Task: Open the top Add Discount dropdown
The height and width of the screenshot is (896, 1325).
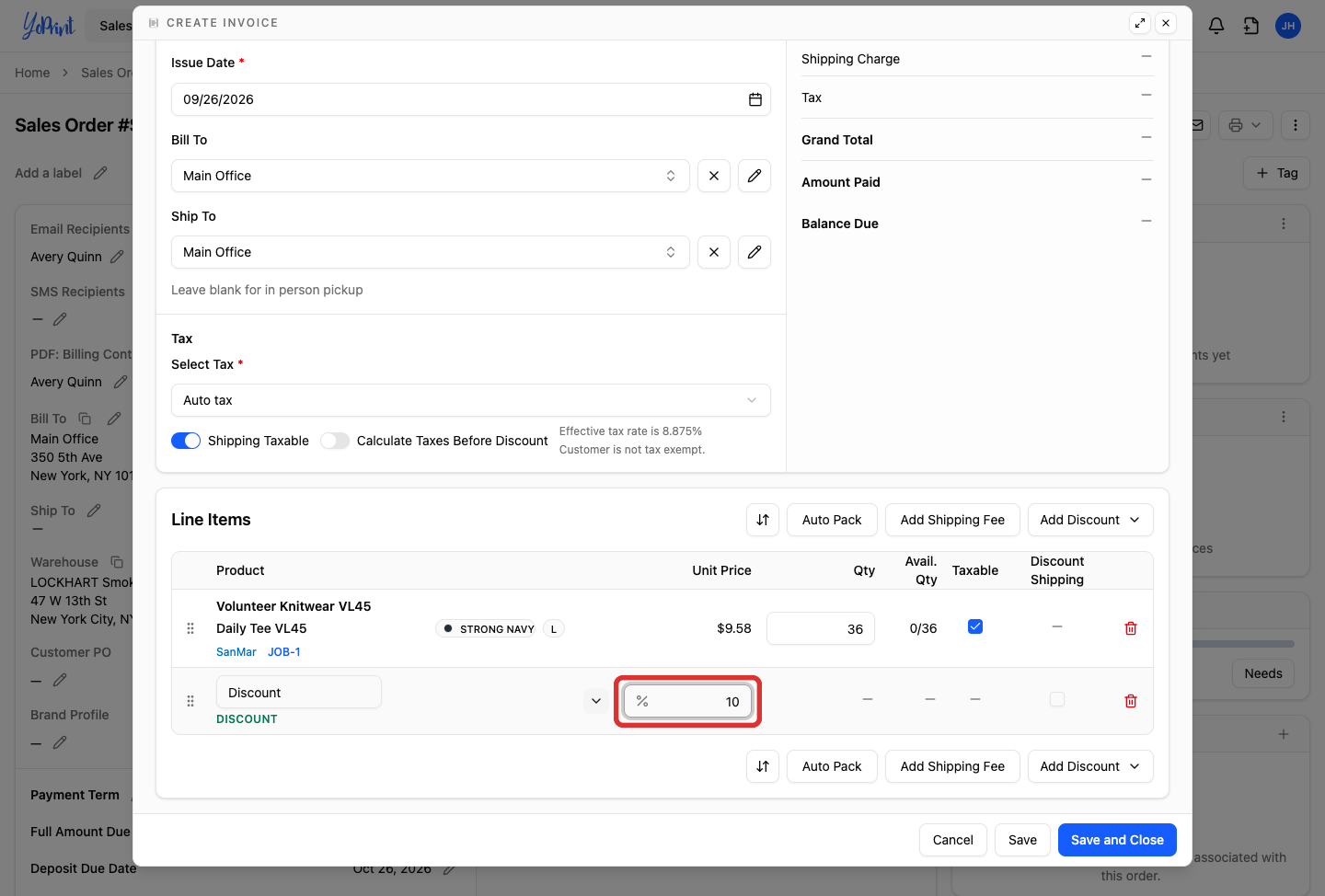Action: click(1090, 520)
